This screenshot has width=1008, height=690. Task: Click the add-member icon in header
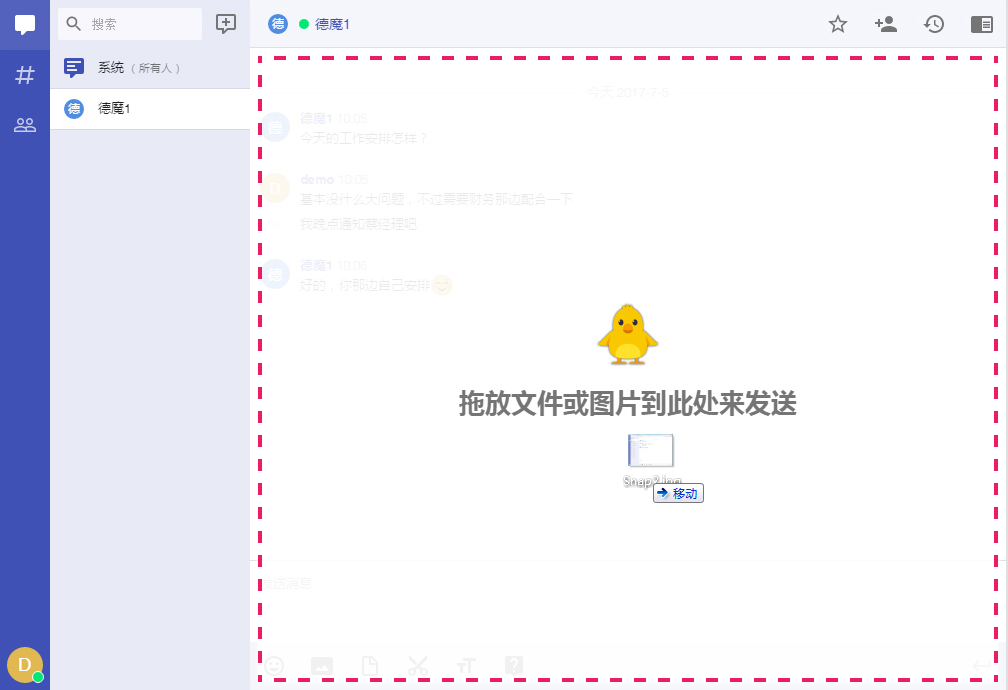[886, 24]
